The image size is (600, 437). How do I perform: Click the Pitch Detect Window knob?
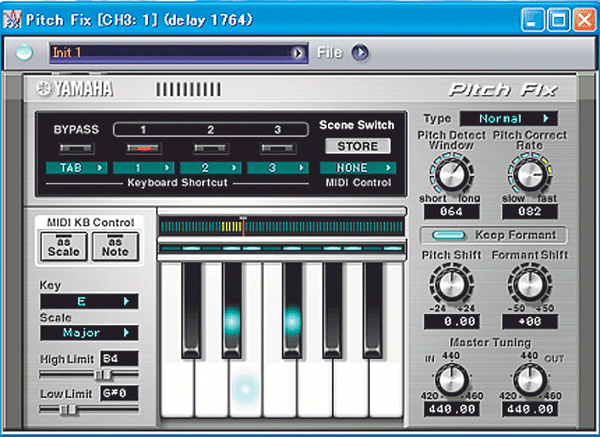(x=452, y=173)
